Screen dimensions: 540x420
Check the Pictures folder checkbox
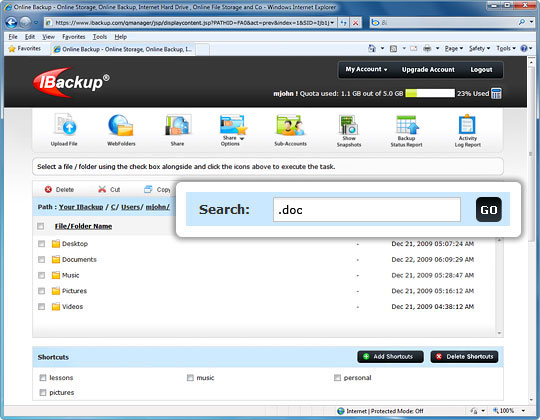tap(41, 291)
